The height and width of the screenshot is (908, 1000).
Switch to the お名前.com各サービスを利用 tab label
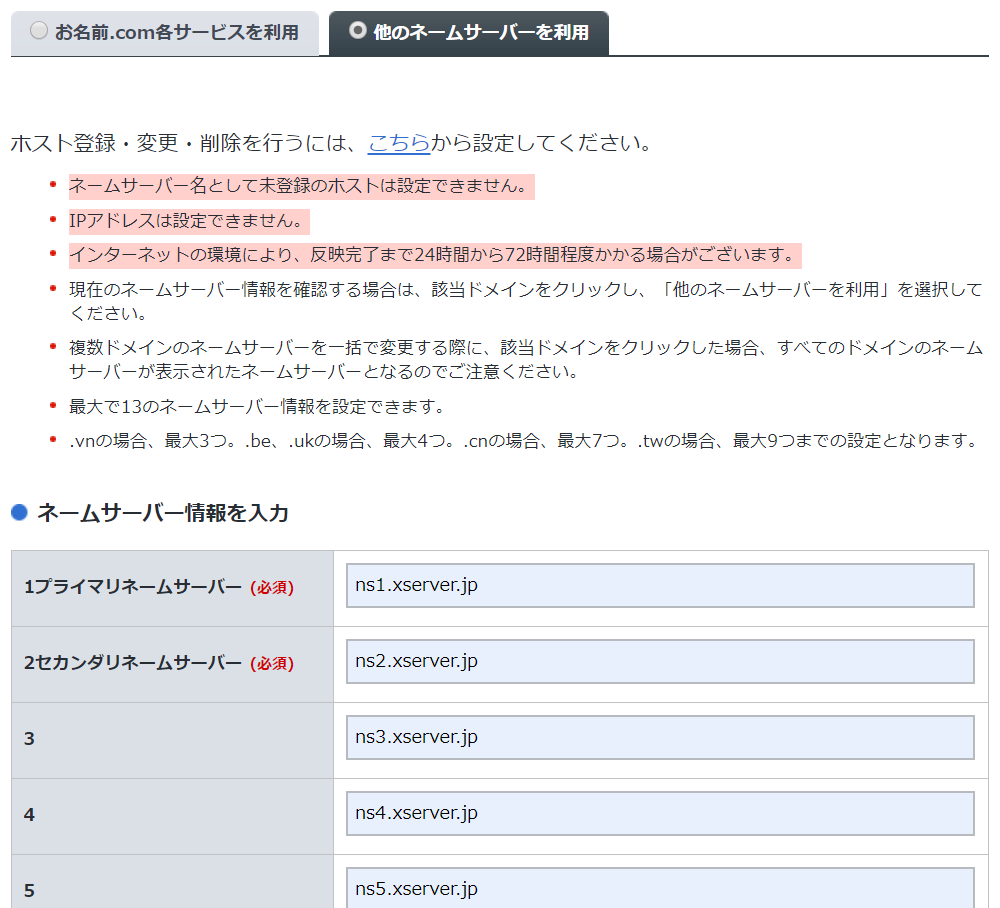point(176,32)
